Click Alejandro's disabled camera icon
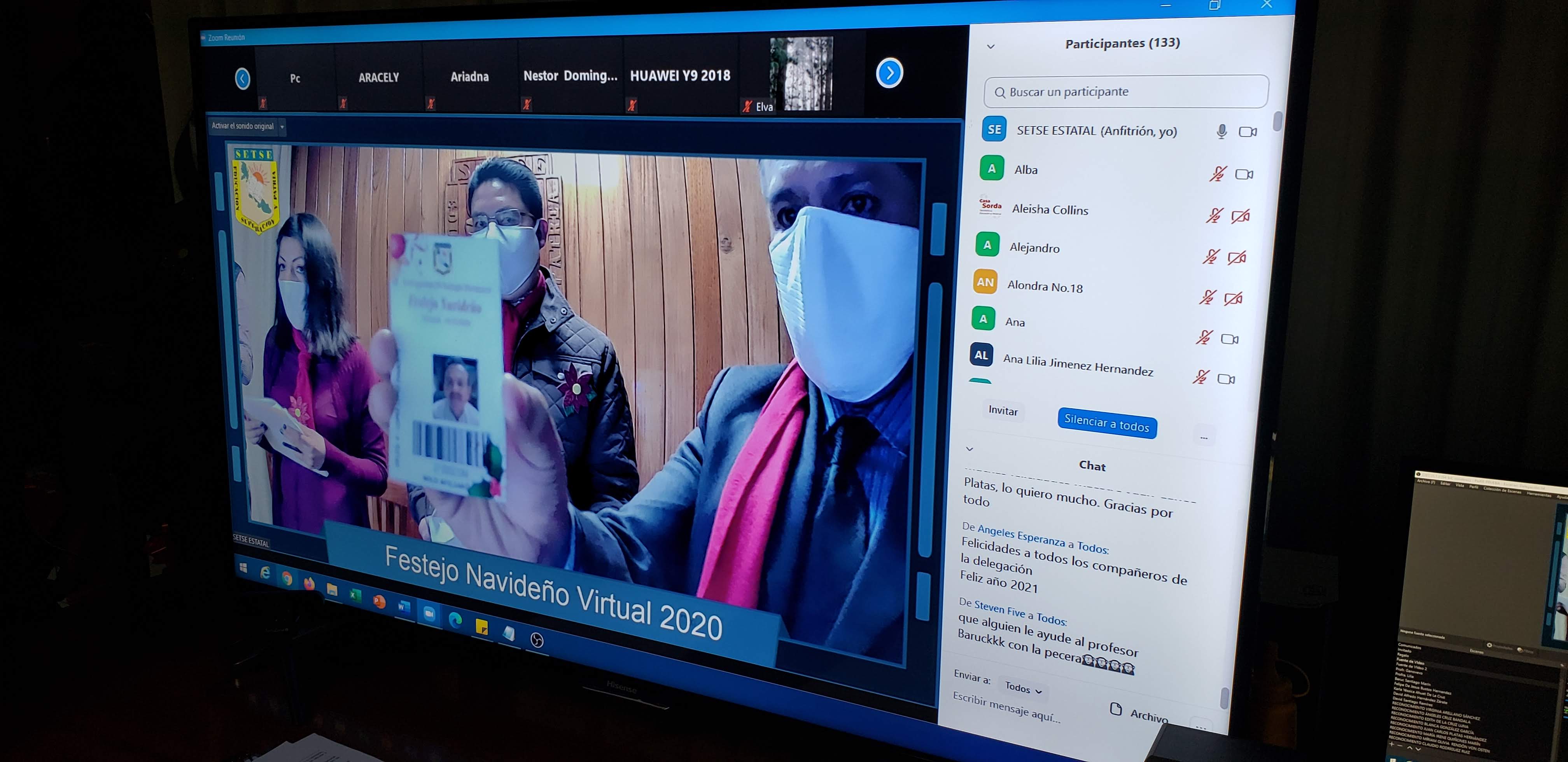The width and height of the screenshot is (1568, 762). (x=1236, y=258)
